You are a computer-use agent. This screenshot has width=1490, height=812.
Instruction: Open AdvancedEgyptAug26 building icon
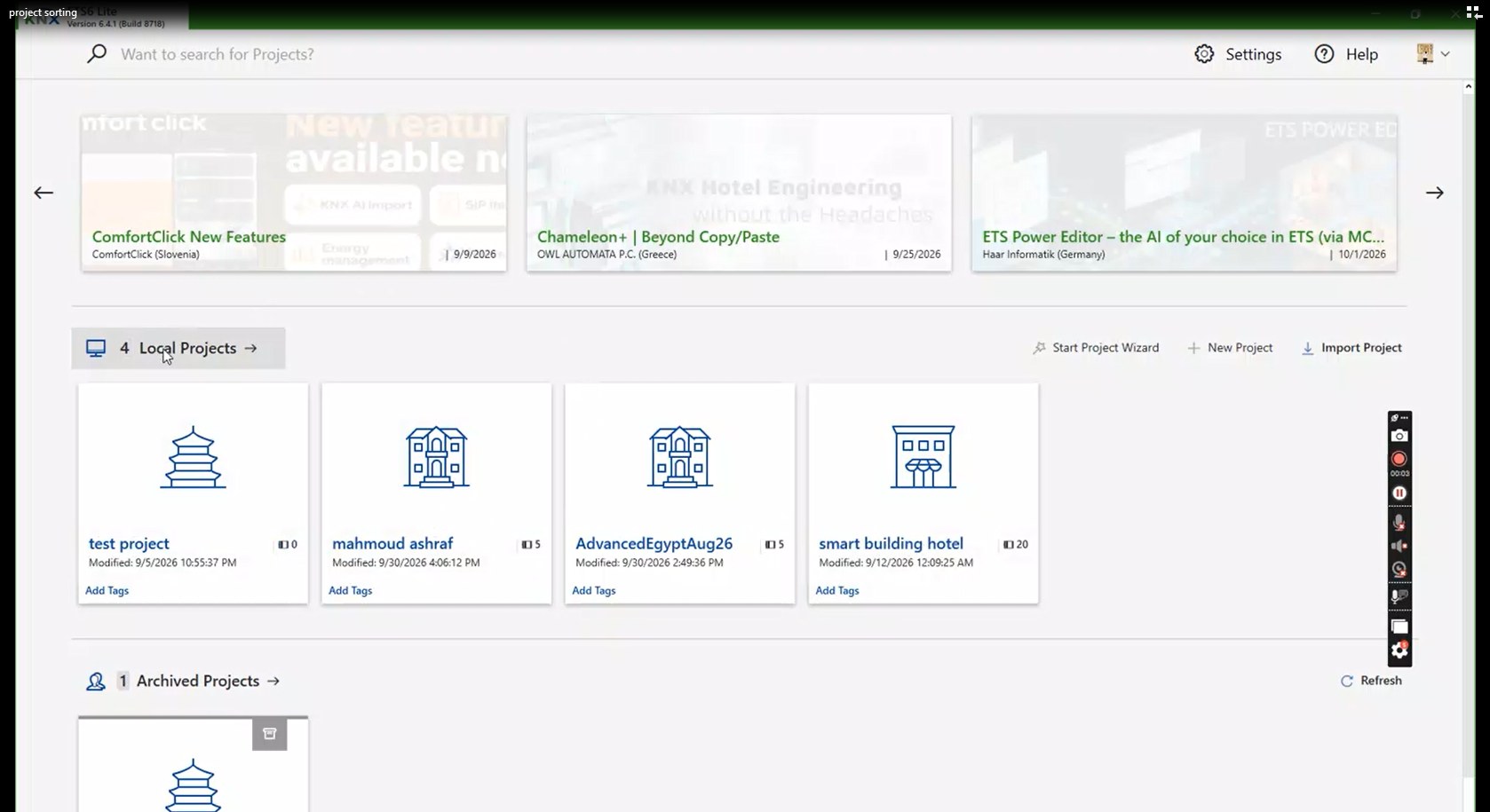pos(679,457)
